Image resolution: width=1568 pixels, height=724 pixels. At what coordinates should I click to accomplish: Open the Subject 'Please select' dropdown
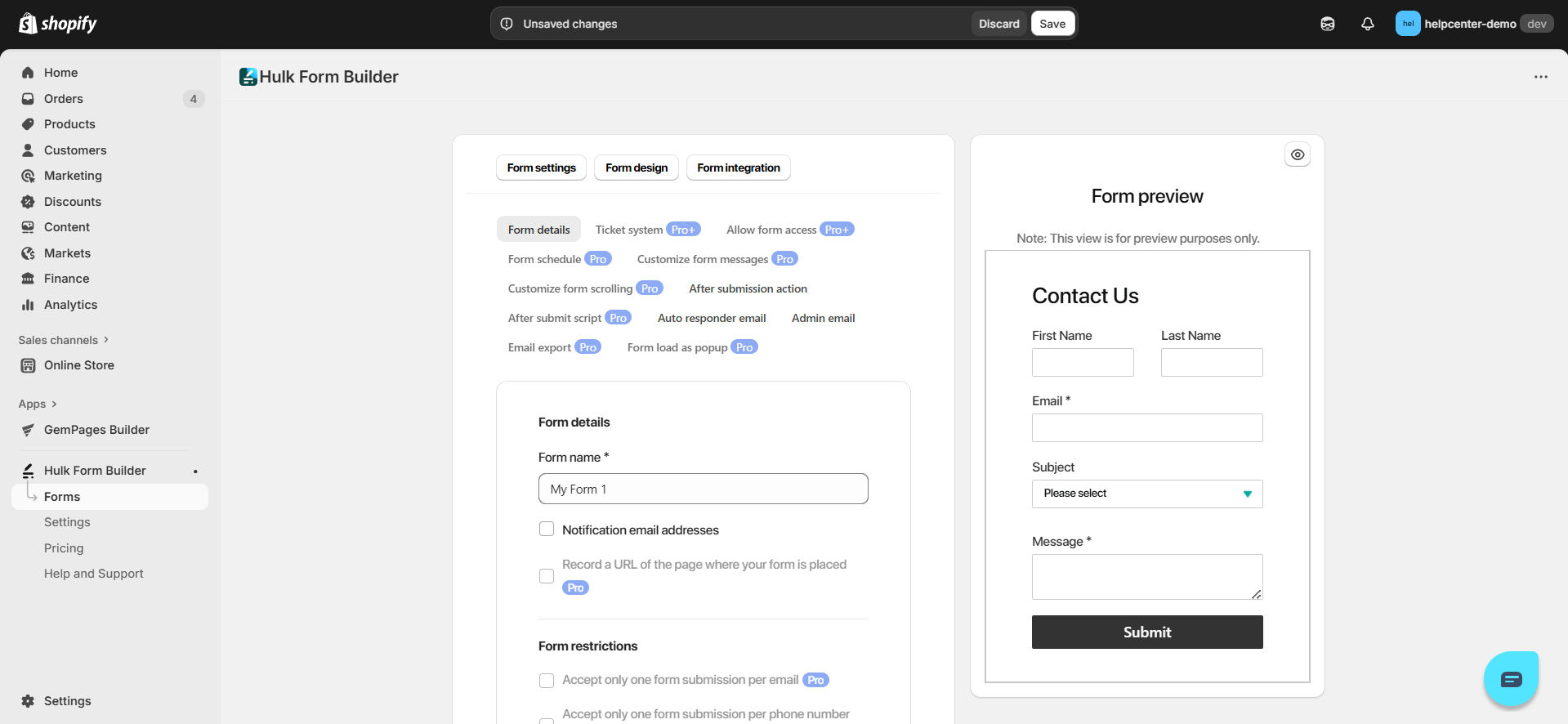1146,494
